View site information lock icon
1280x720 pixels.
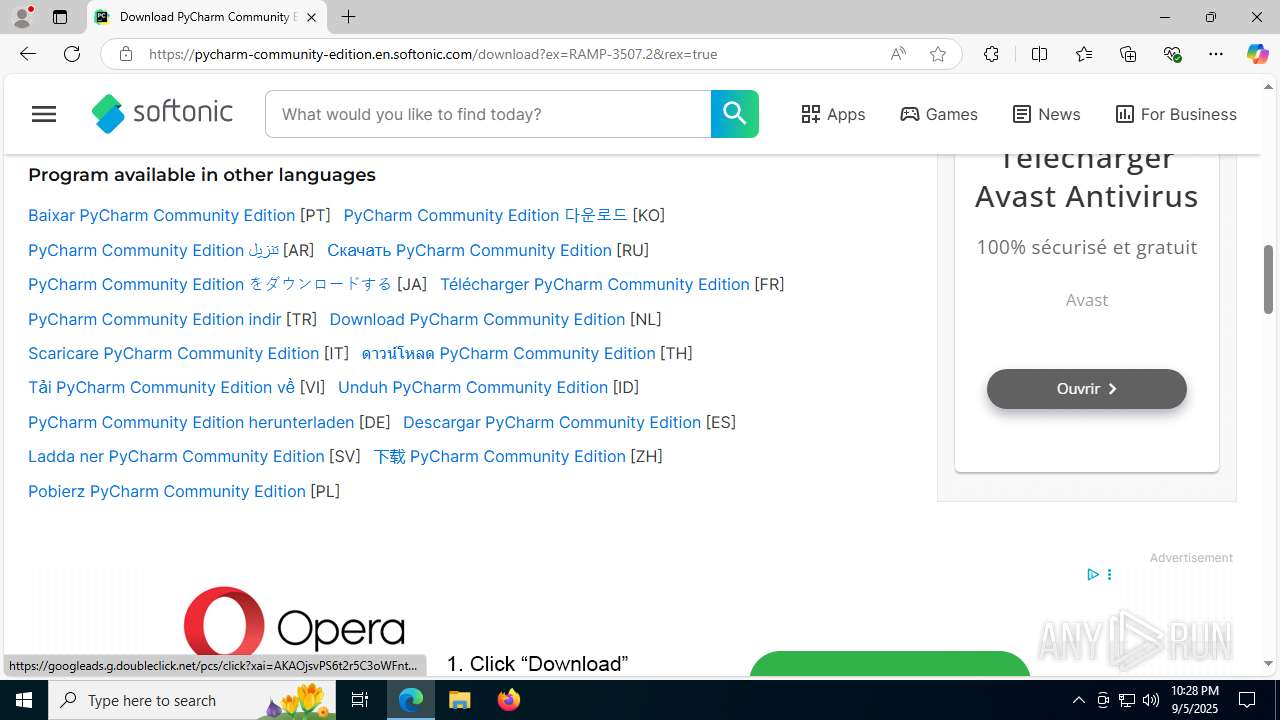tap(125, 54)
